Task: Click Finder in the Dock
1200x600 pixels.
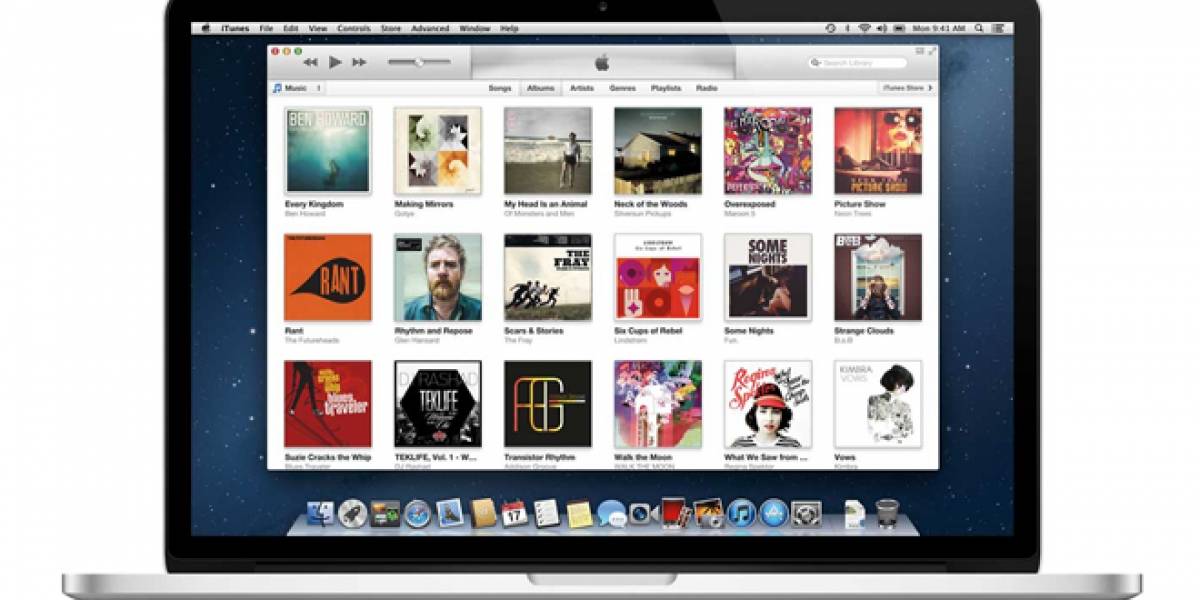Action: 321,513
